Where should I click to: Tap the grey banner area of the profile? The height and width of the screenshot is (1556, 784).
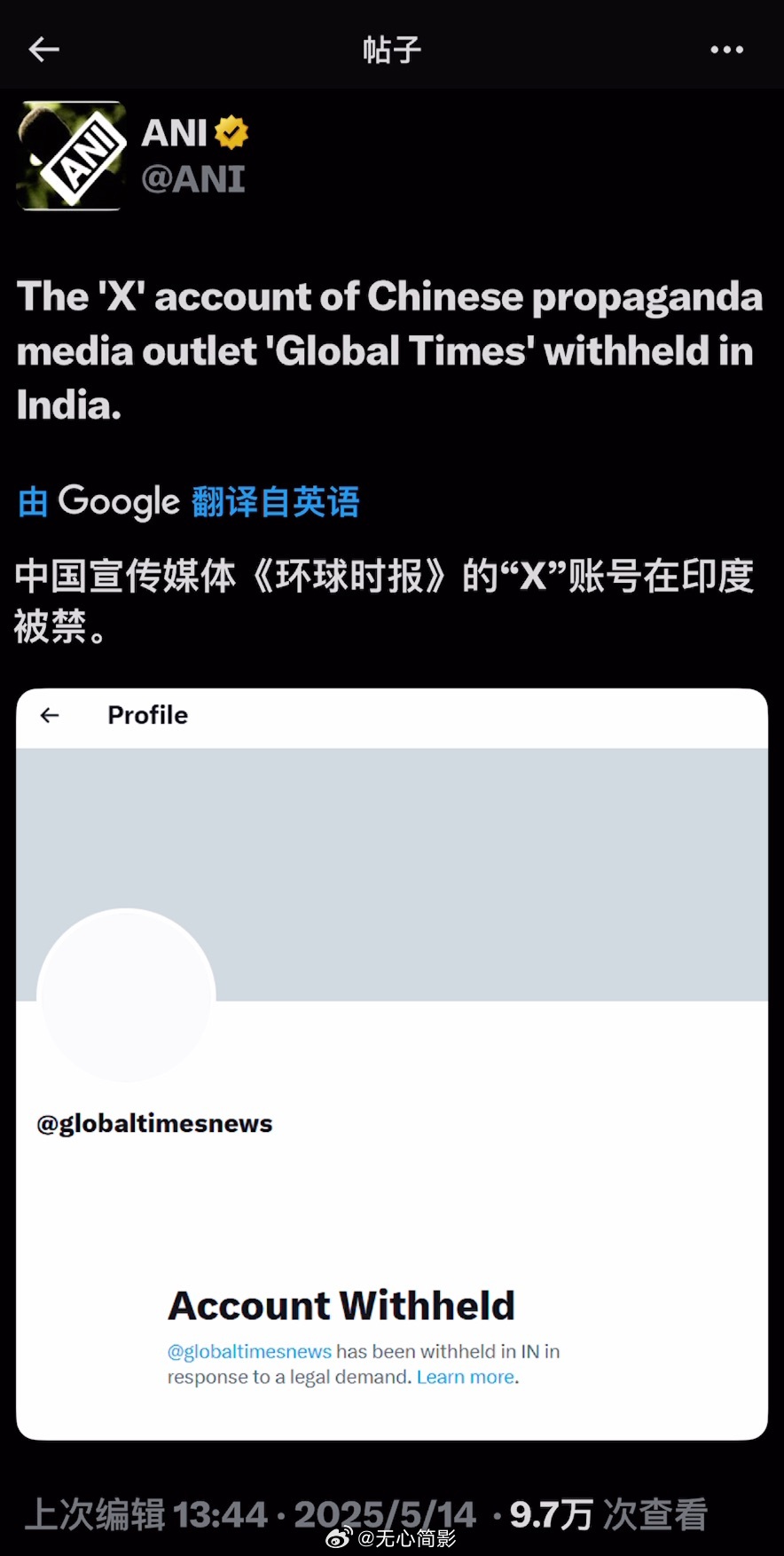tap(488, 874)
